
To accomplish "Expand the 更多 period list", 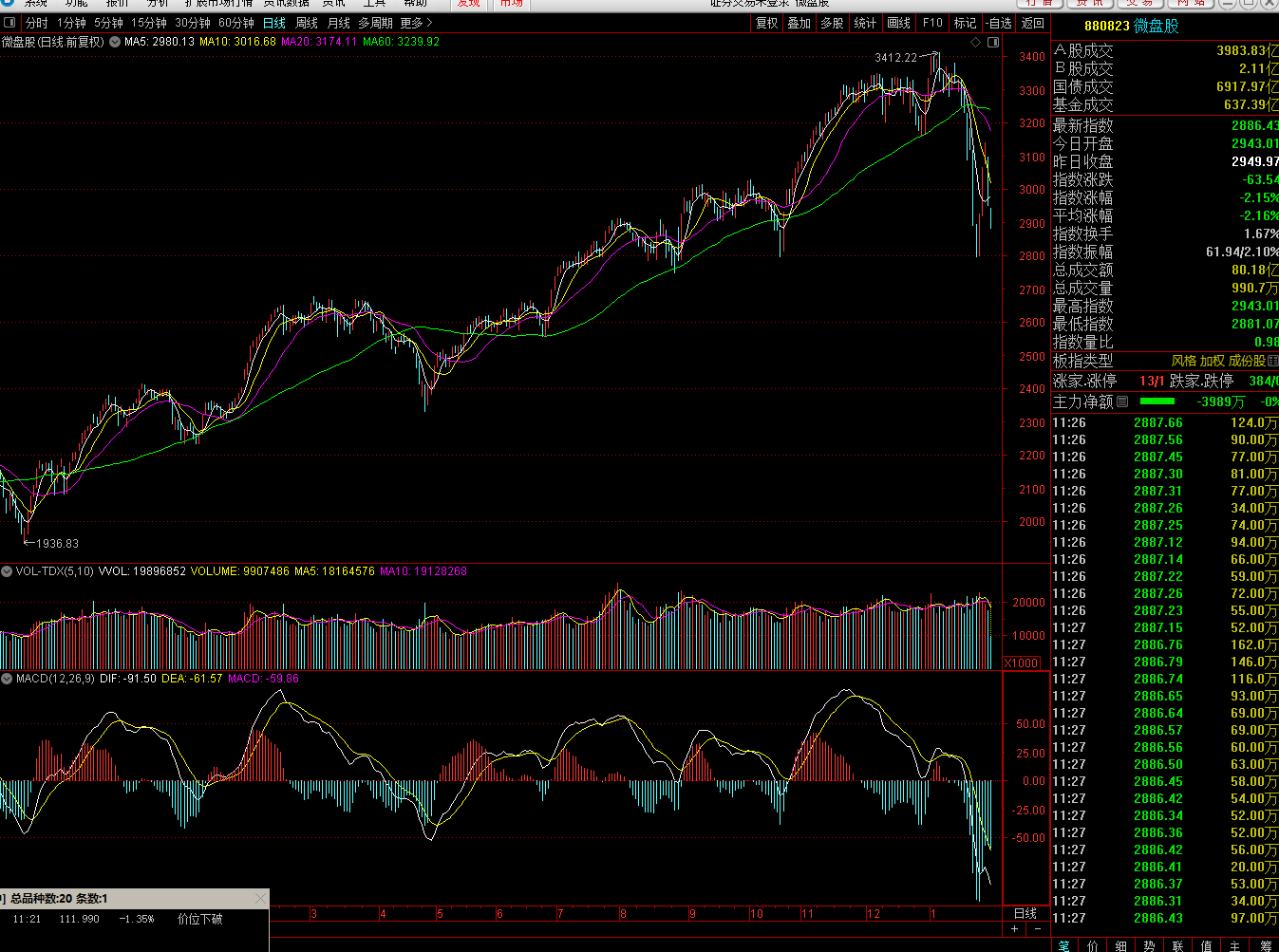I will 416,23.
